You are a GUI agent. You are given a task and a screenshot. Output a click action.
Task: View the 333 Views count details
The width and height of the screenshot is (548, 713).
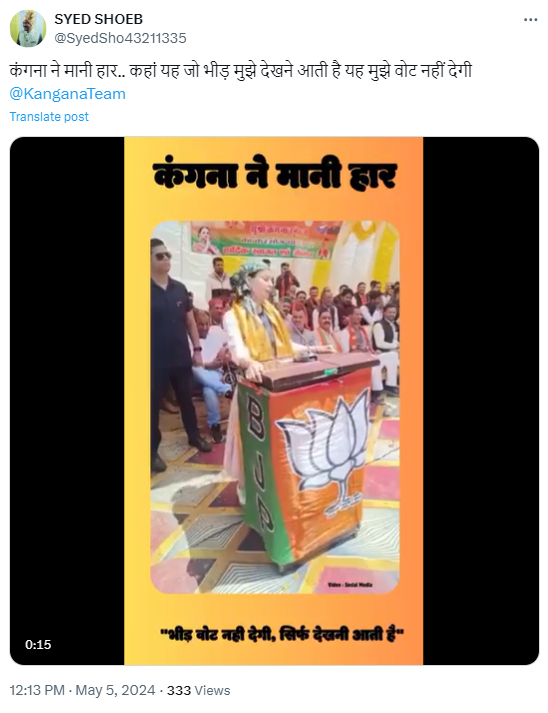198,690
